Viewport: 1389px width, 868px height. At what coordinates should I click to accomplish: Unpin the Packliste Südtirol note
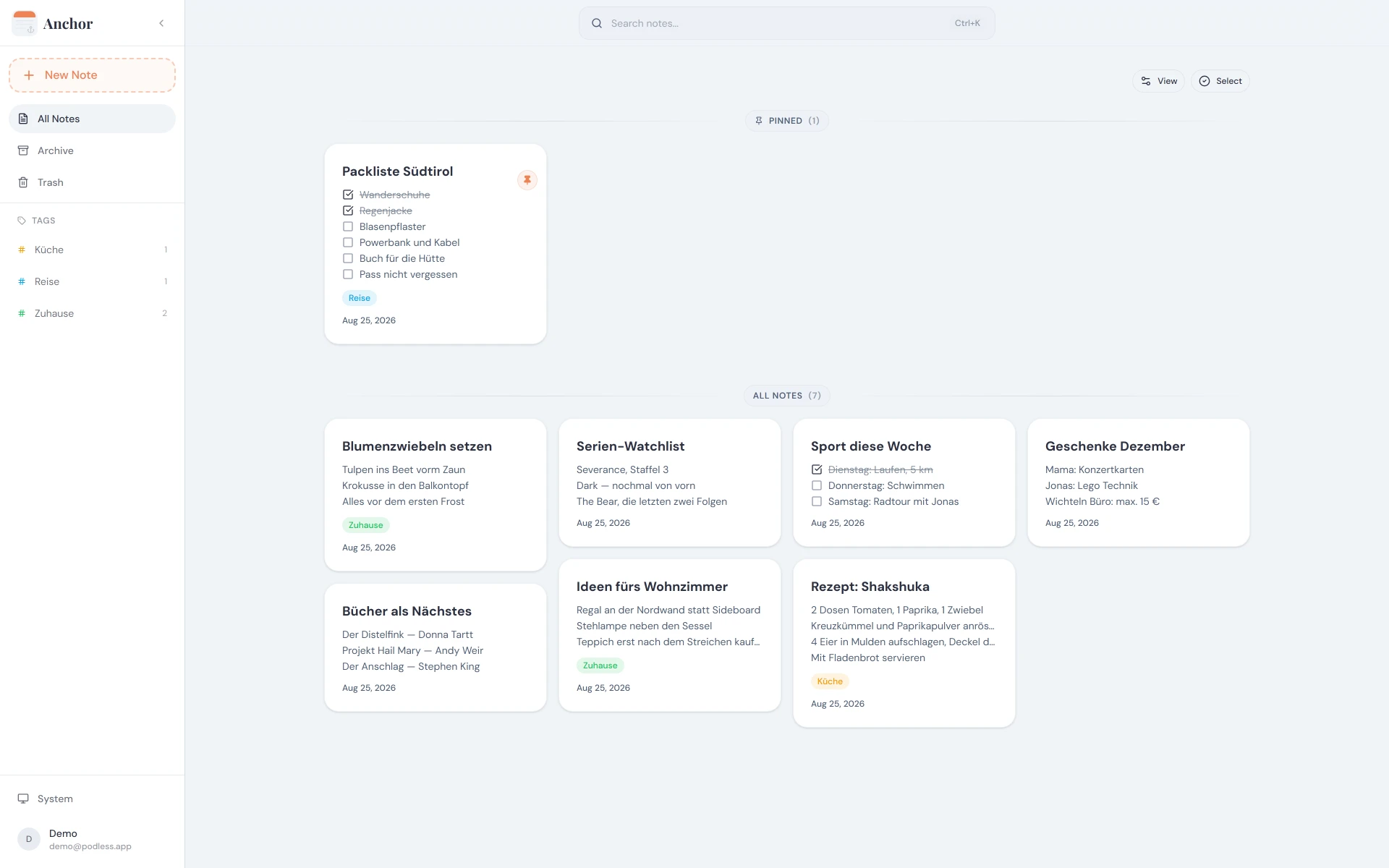[527, 180]
